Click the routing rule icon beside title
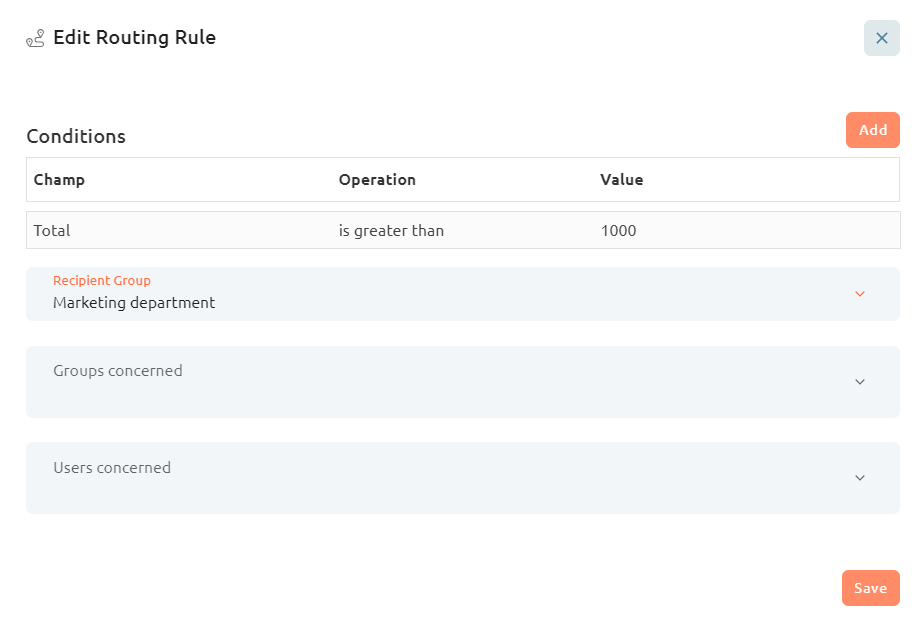Image resolution: width=924 pixels, height=620 pixels. pyautogui.click(x=35, y=38)
